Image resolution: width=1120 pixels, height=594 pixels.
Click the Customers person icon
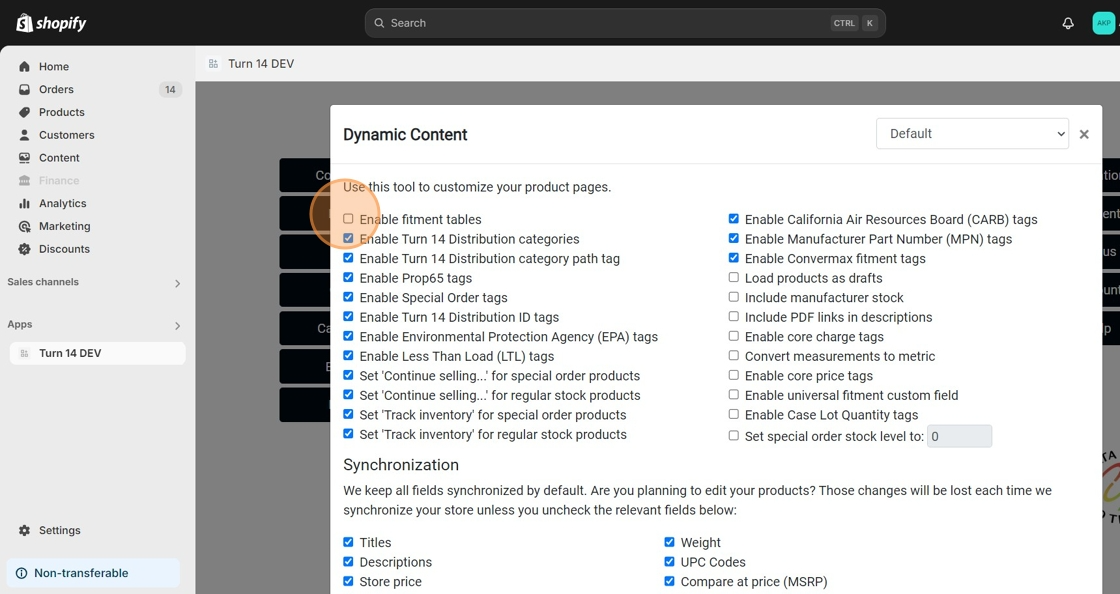[x=24, y=135]
